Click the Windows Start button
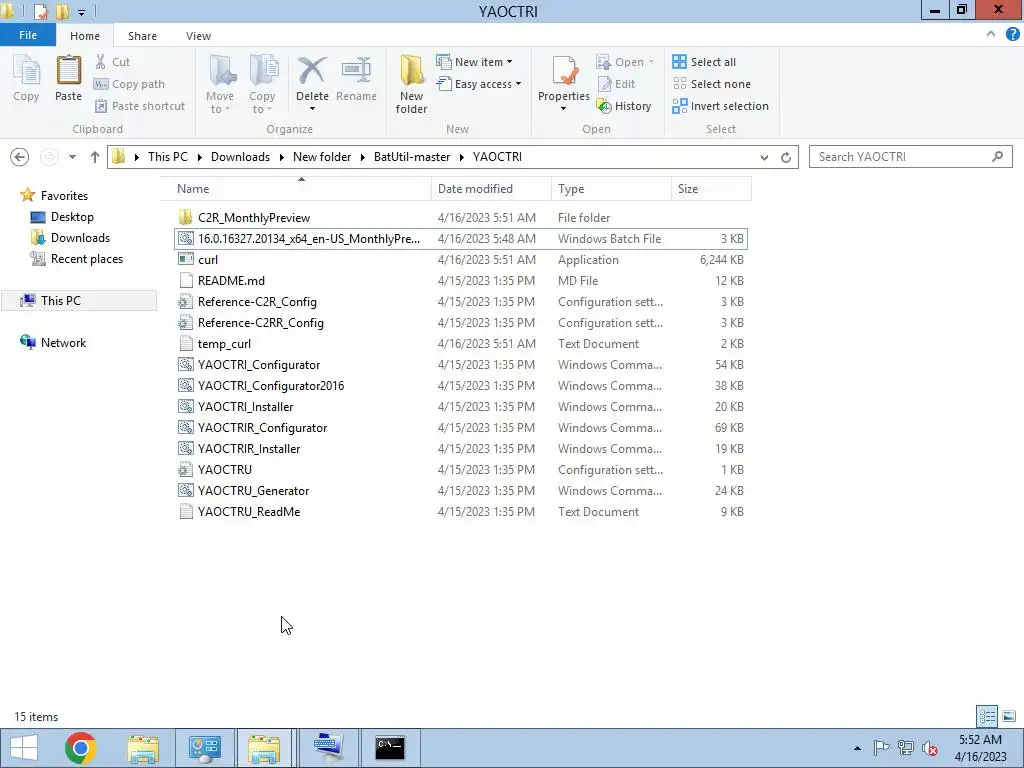The image size is (1024, 768). pyautogui.click(x=24, y=748)
